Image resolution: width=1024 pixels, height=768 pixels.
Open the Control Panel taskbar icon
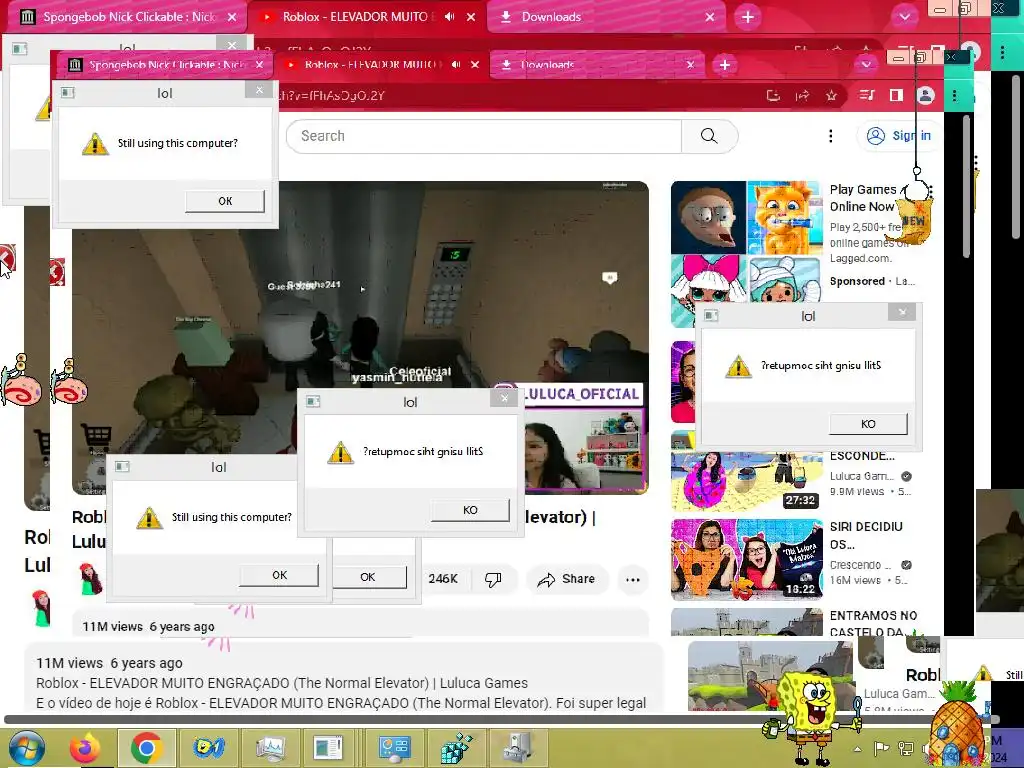(394, 748)
